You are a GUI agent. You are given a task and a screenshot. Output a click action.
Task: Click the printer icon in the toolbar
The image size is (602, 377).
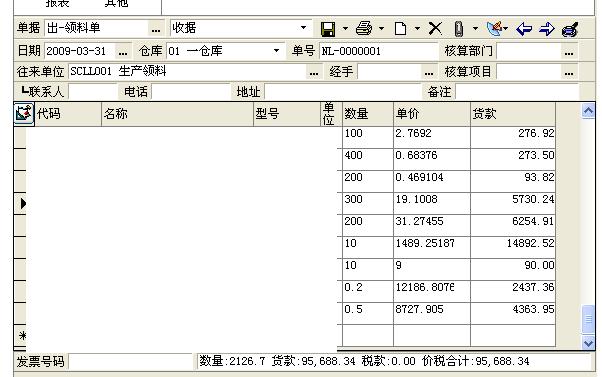click(x=364, y=28)
